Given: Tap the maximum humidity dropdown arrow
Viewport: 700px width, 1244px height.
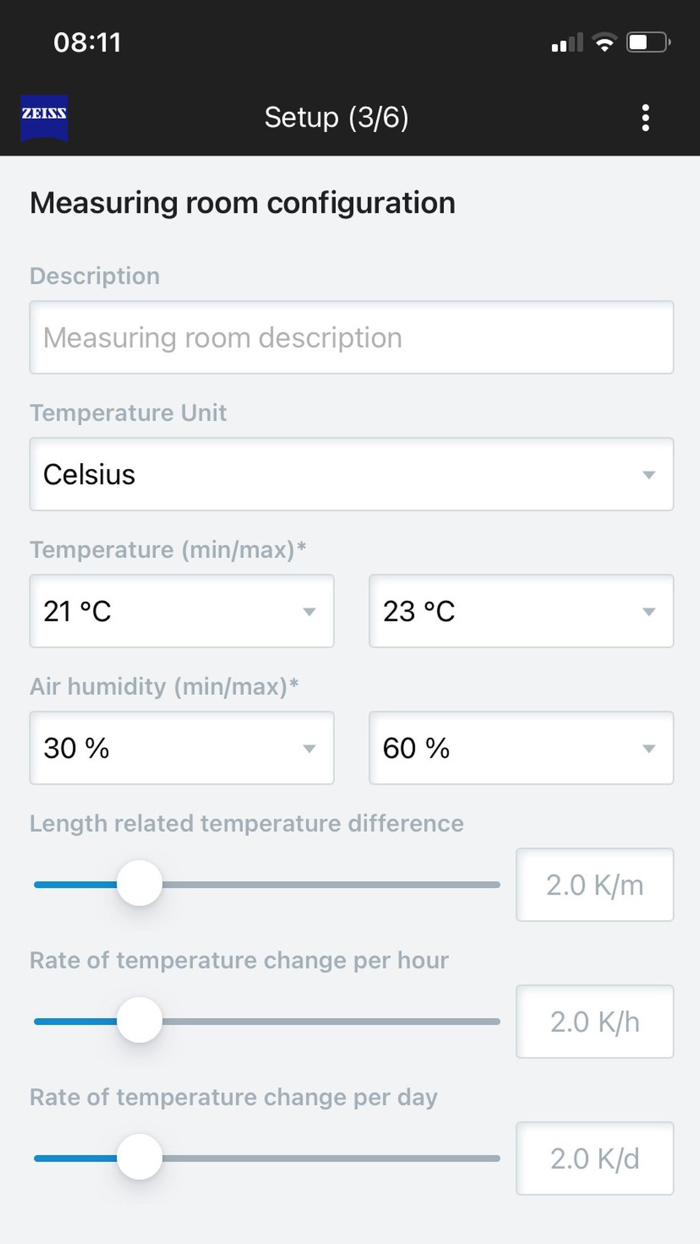Looking at the screenshot, I should click(x=648, y=748).
